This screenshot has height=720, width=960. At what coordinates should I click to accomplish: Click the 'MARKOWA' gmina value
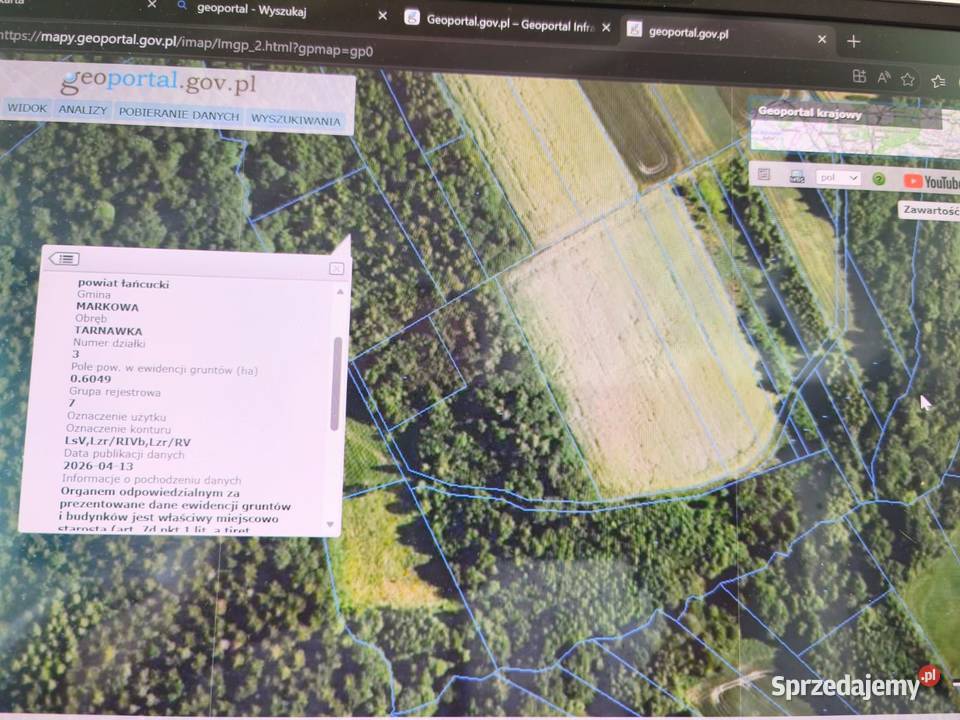108,307
